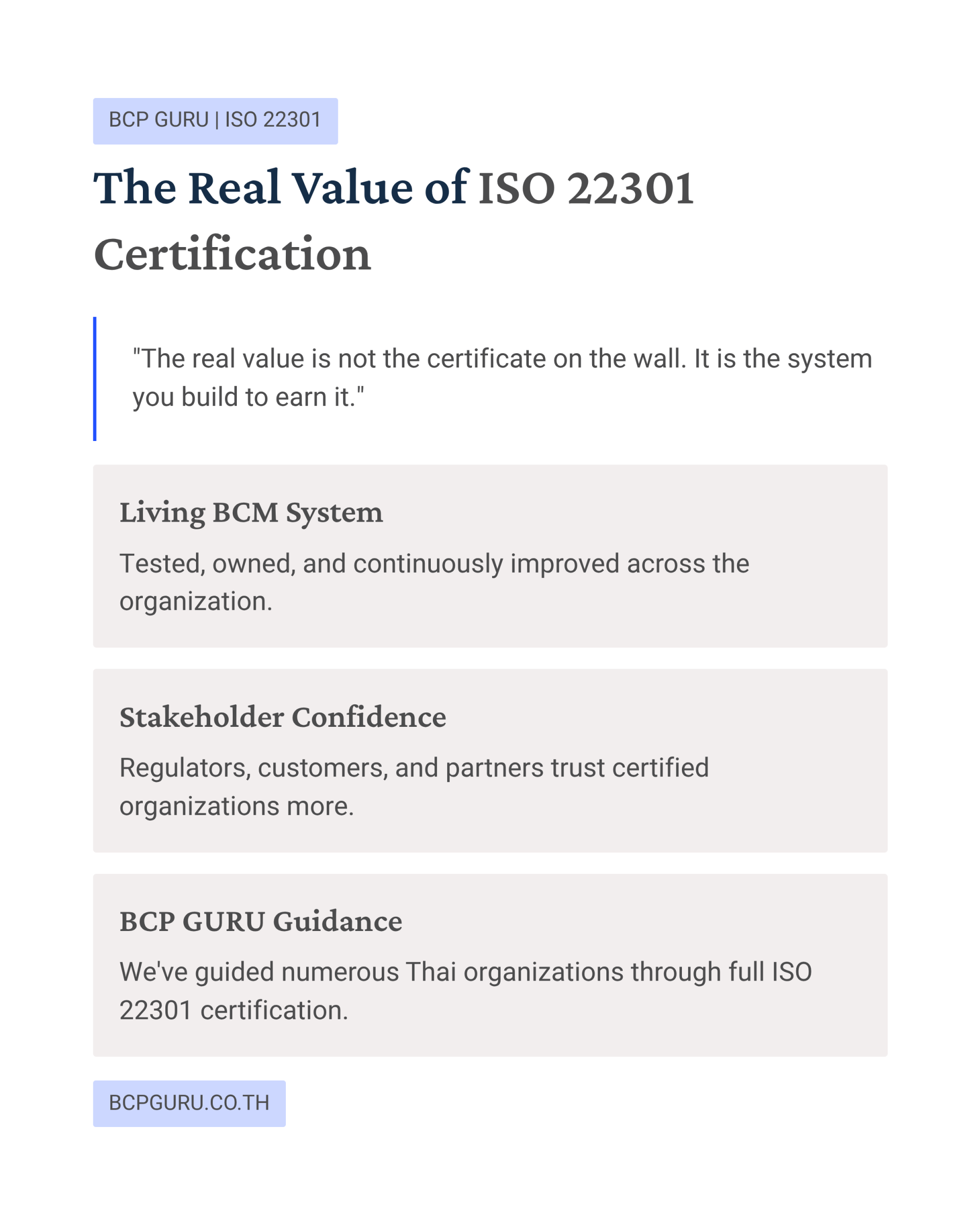
Task: Click quote line 'you build to earn it.'
Action: [x=248, y=397]
